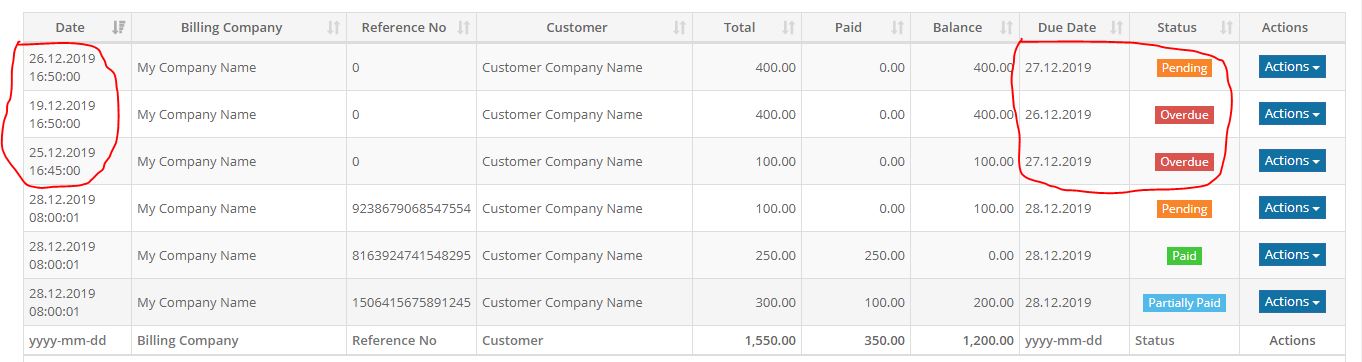The height and width of the screenshot is (362, 1362).
Task: Open Actions dropdown for 19.12.2019 invoice
Action: tap(1292, 114)
